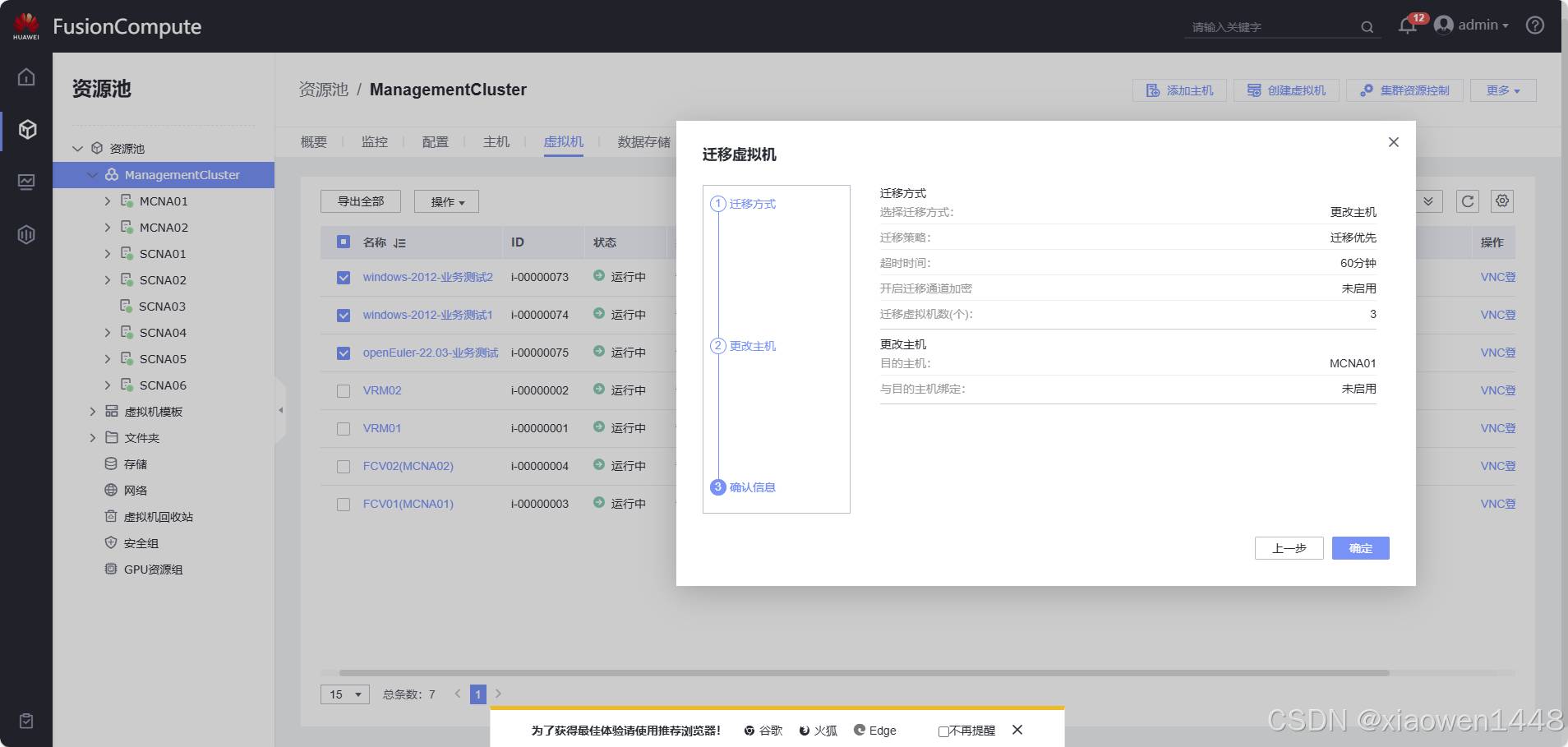Check the 不再提醒 checkbox
The width and height of the screenshot is (1568, 747).
coord(943,731)
